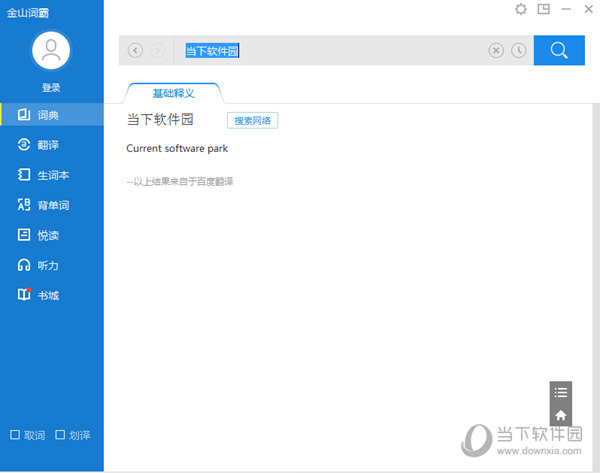This screenshot has width=600, height=473.
Task: Open the floating list menu icon
Action: point(561,392)
